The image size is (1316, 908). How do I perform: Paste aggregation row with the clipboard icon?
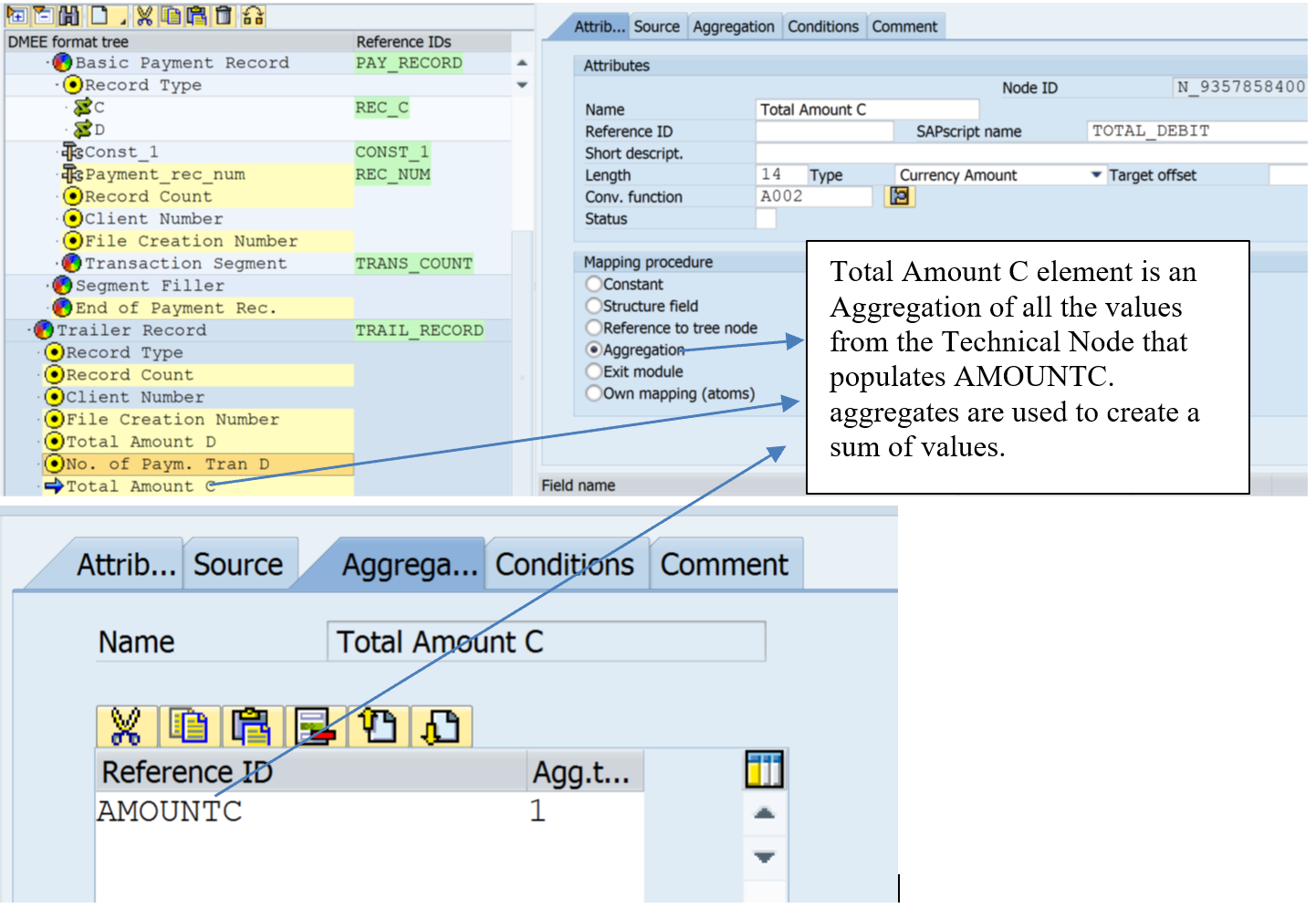coord(252,727)
